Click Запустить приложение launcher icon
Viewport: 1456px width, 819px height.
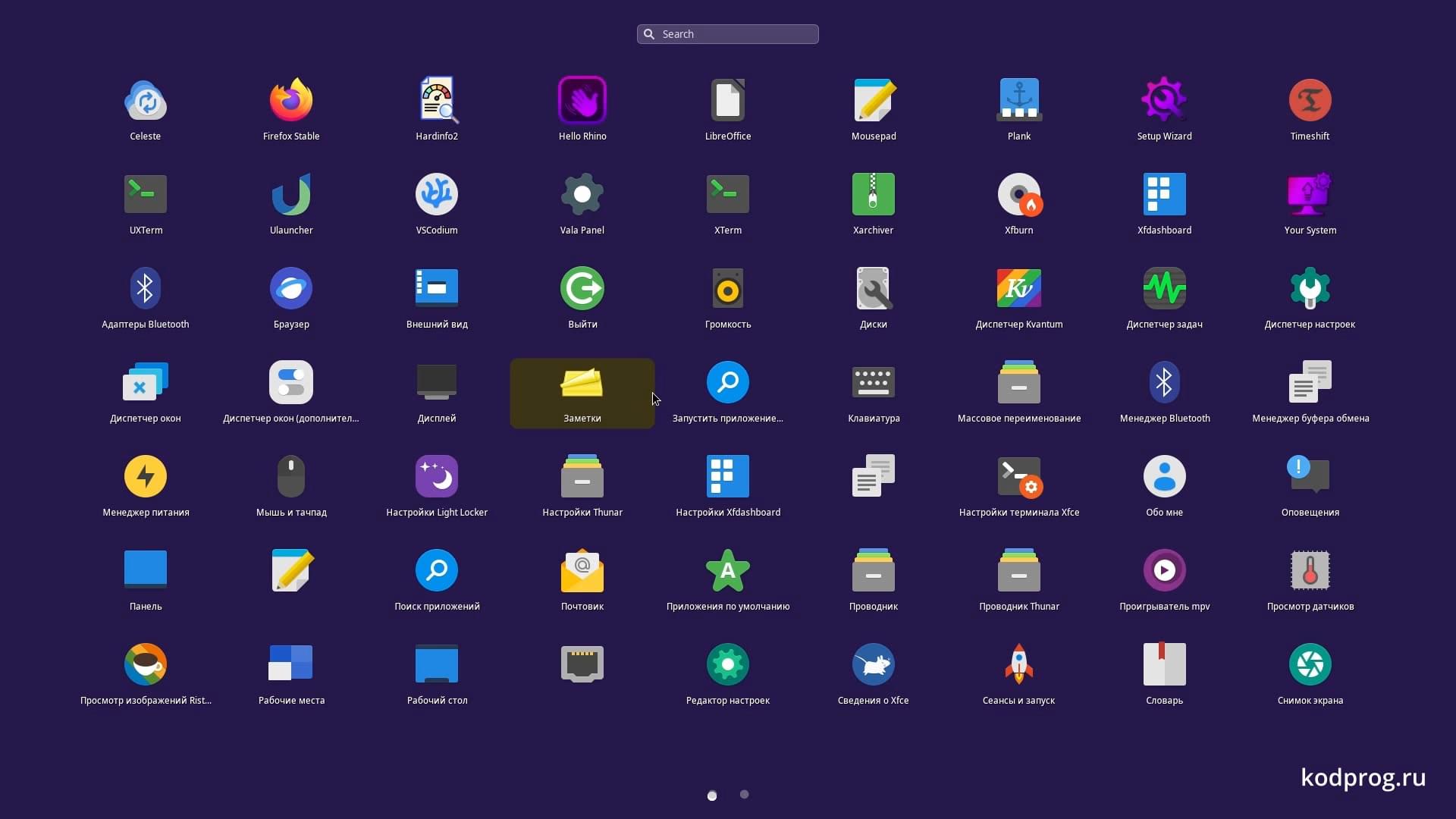click(728, 382)
